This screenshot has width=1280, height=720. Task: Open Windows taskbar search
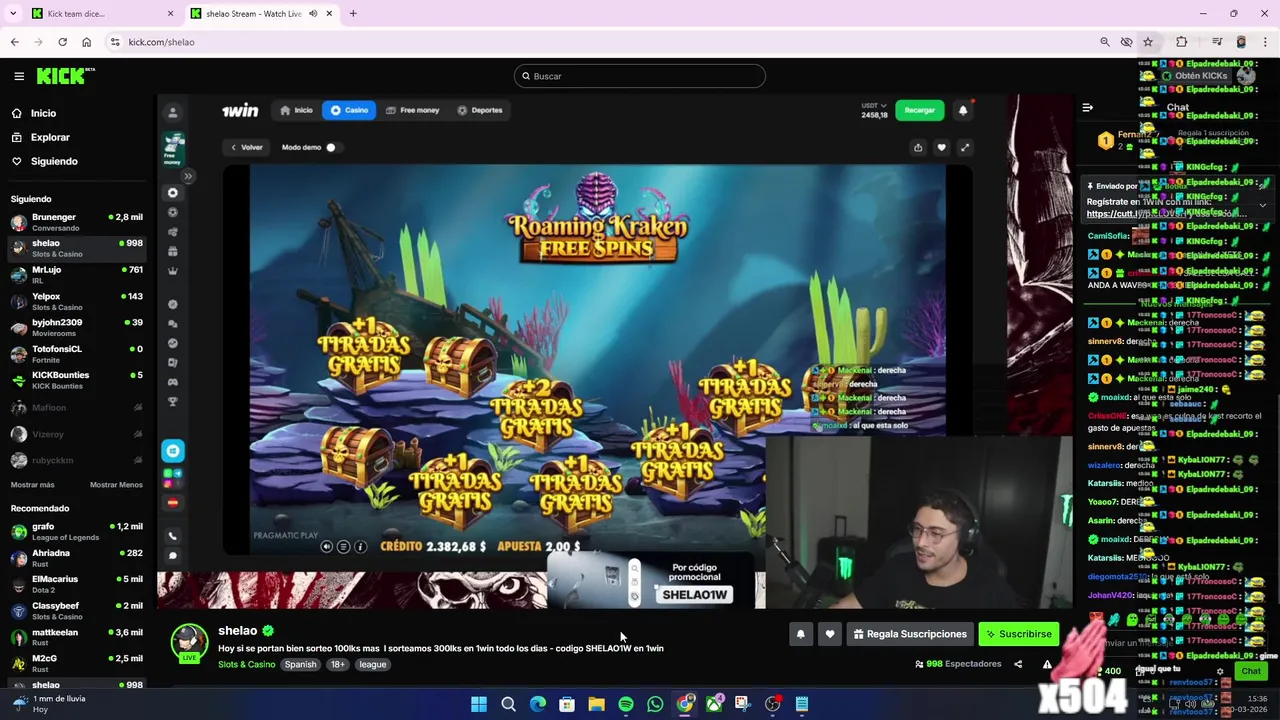508,704
